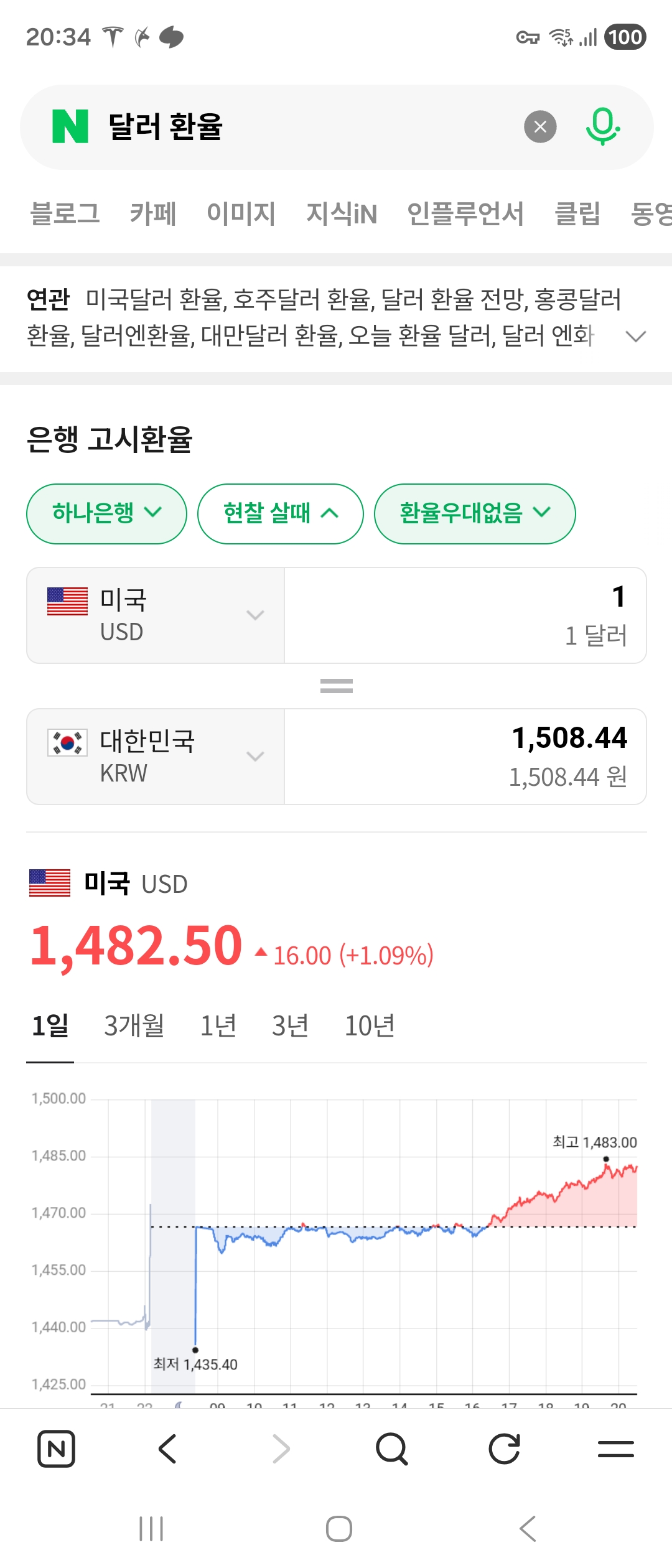The image size is (672, 1568).
Task: Tap the Android recent apps button
Action: coord(151,1529)
